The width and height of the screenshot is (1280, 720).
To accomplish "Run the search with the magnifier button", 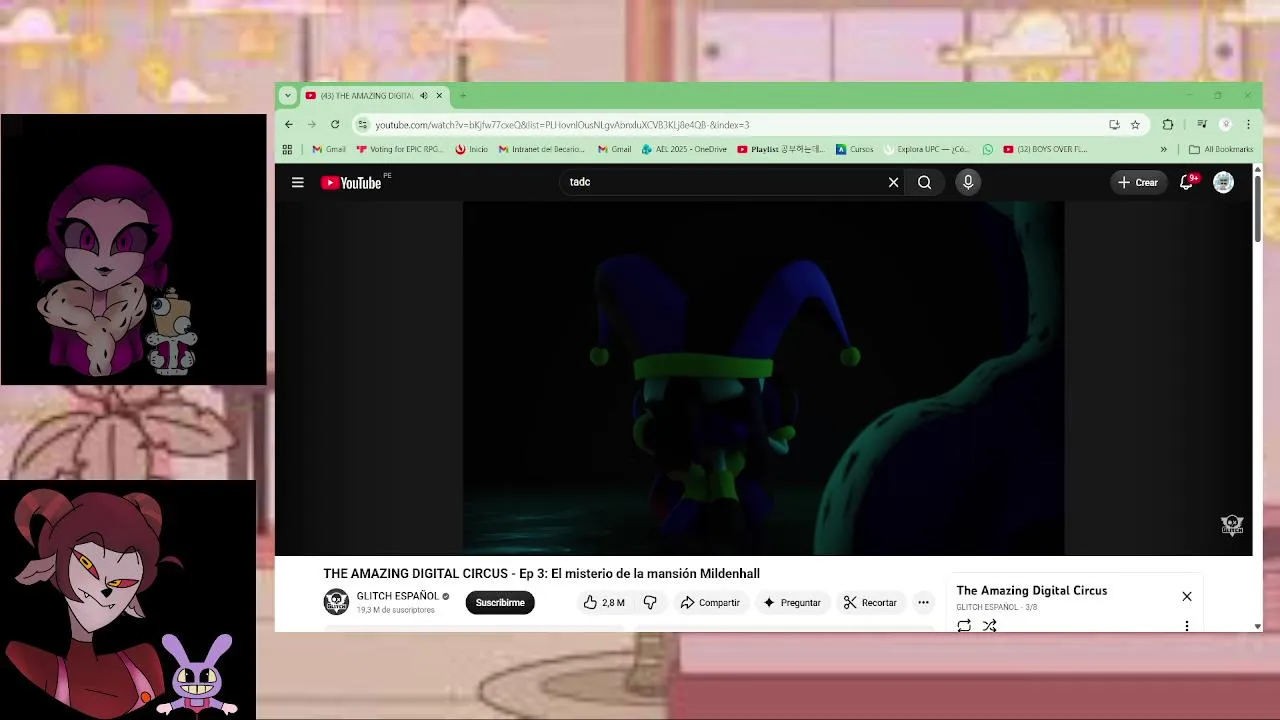I will (924, 182).
